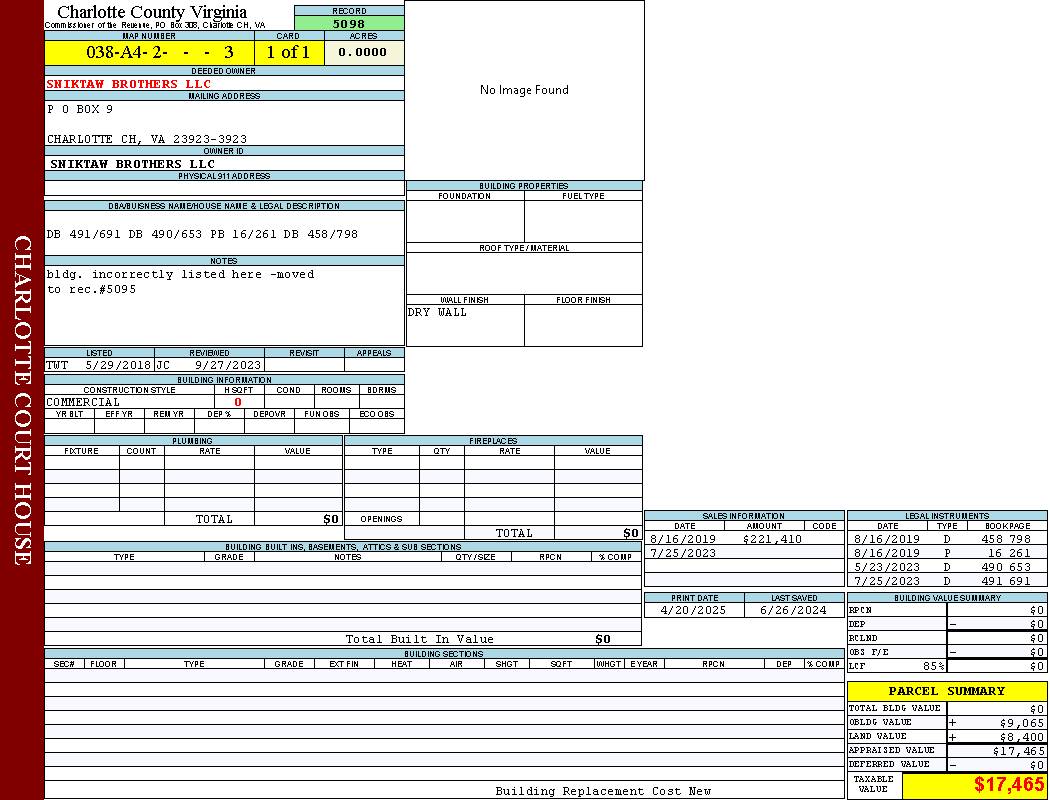Select the yellow map number 038-A4-2 field
Image resolution: width=1050 pixels, height=800 pixels.
(x=149, y=52)
